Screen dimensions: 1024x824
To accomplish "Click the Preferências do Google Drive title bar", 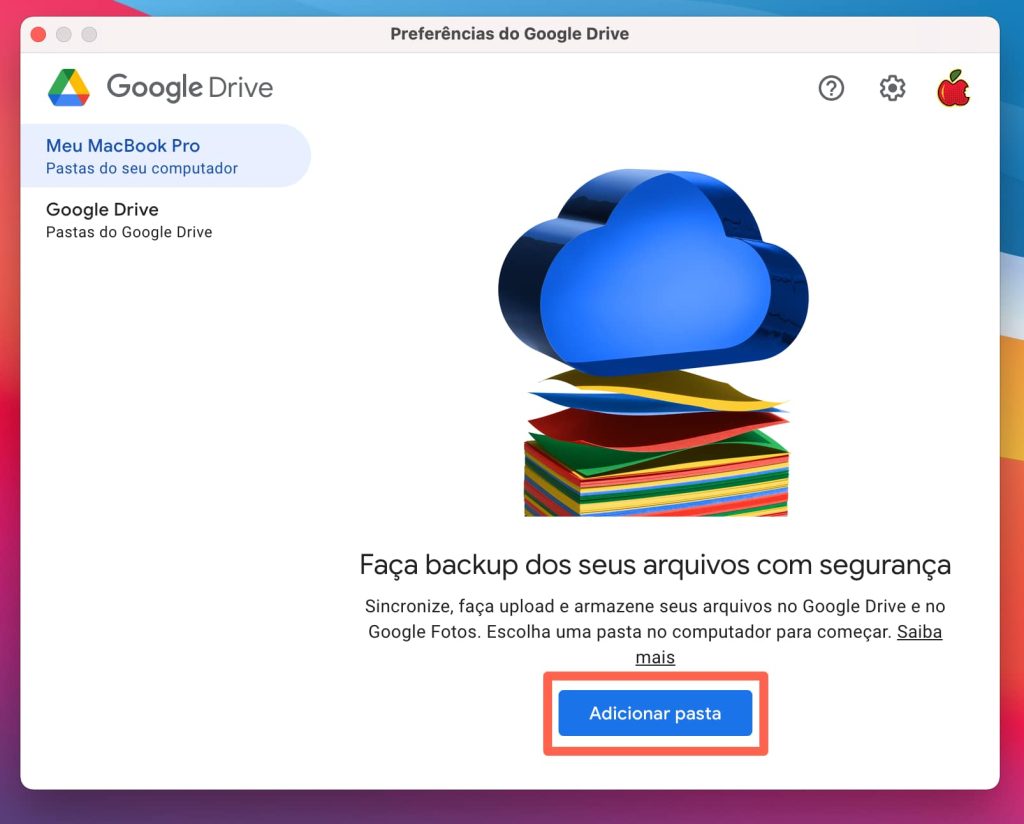I will click(x=510, y=33).
